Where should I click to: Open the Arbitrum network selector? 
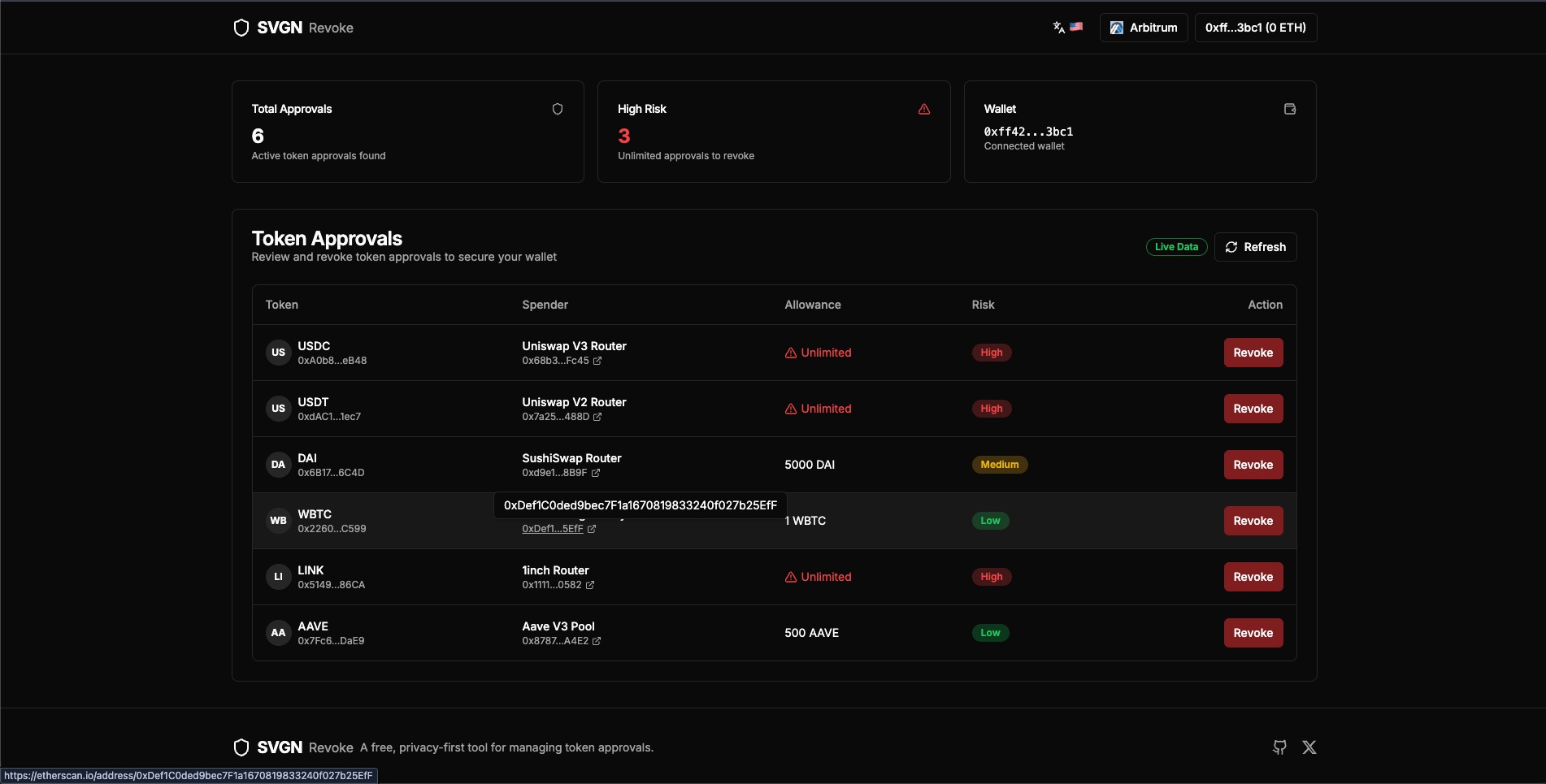coord(1143,27)
